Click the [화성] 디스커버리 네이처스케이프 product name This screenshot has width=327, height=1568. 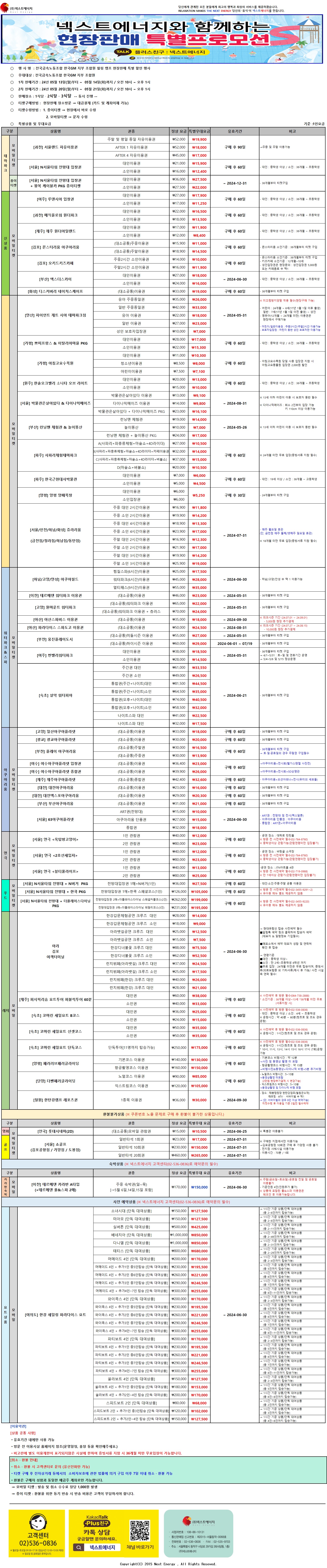click(x=55, y=291)
